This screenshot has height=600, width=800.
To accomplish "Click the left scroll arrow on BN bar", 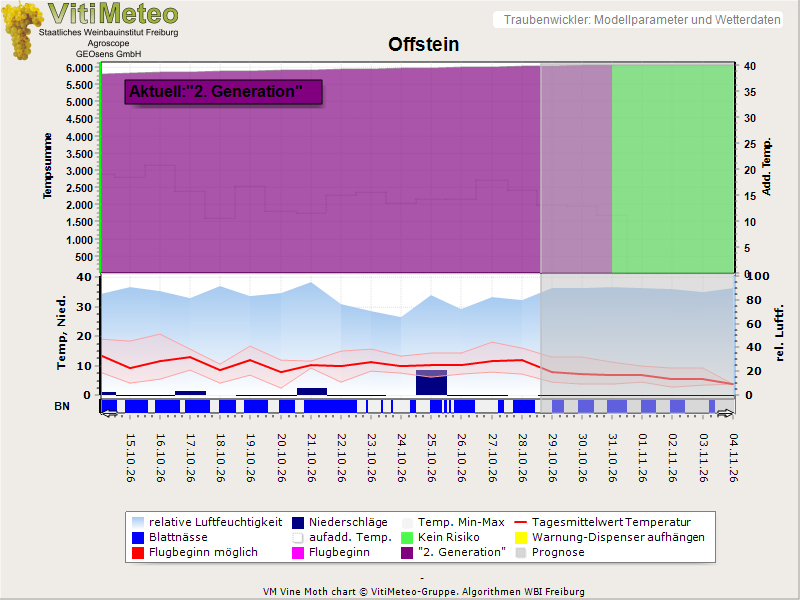I will (110, 413).
